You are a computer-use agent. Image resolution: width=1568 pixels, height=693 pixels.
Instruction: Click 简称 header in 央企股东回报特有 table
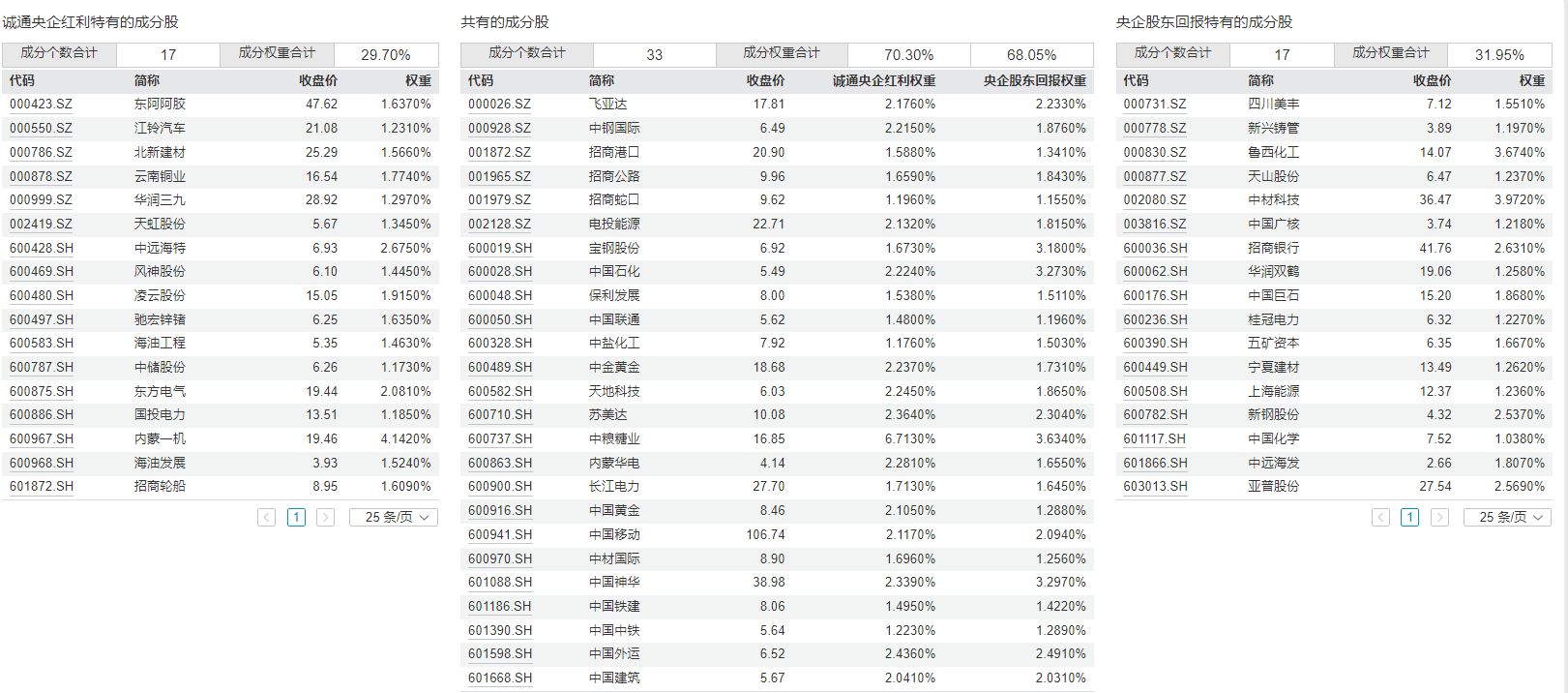(x=1260, y=80)
